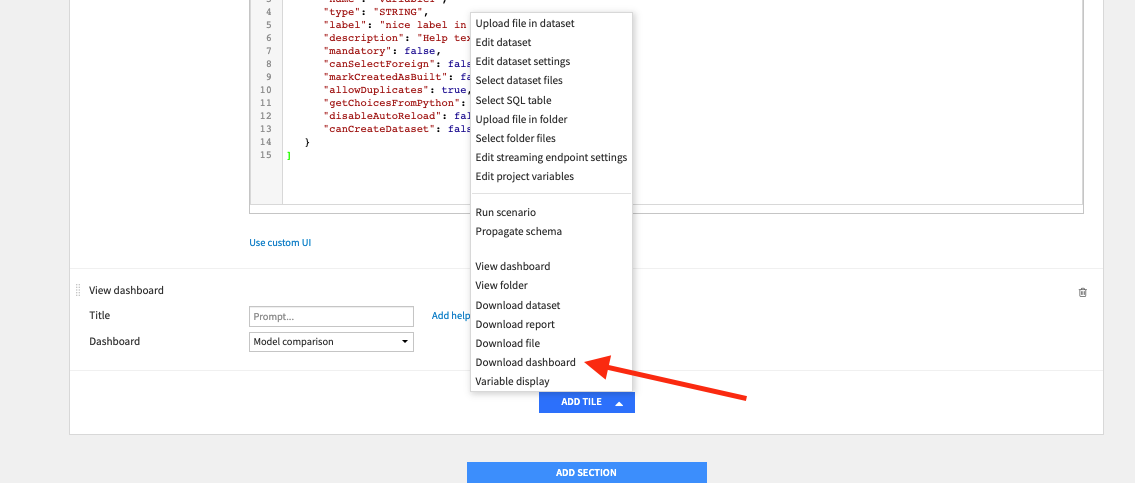Viewport: 1135px width, 483px height.
Task: Choose Run scenario tile type
Action: pos(505,212)
